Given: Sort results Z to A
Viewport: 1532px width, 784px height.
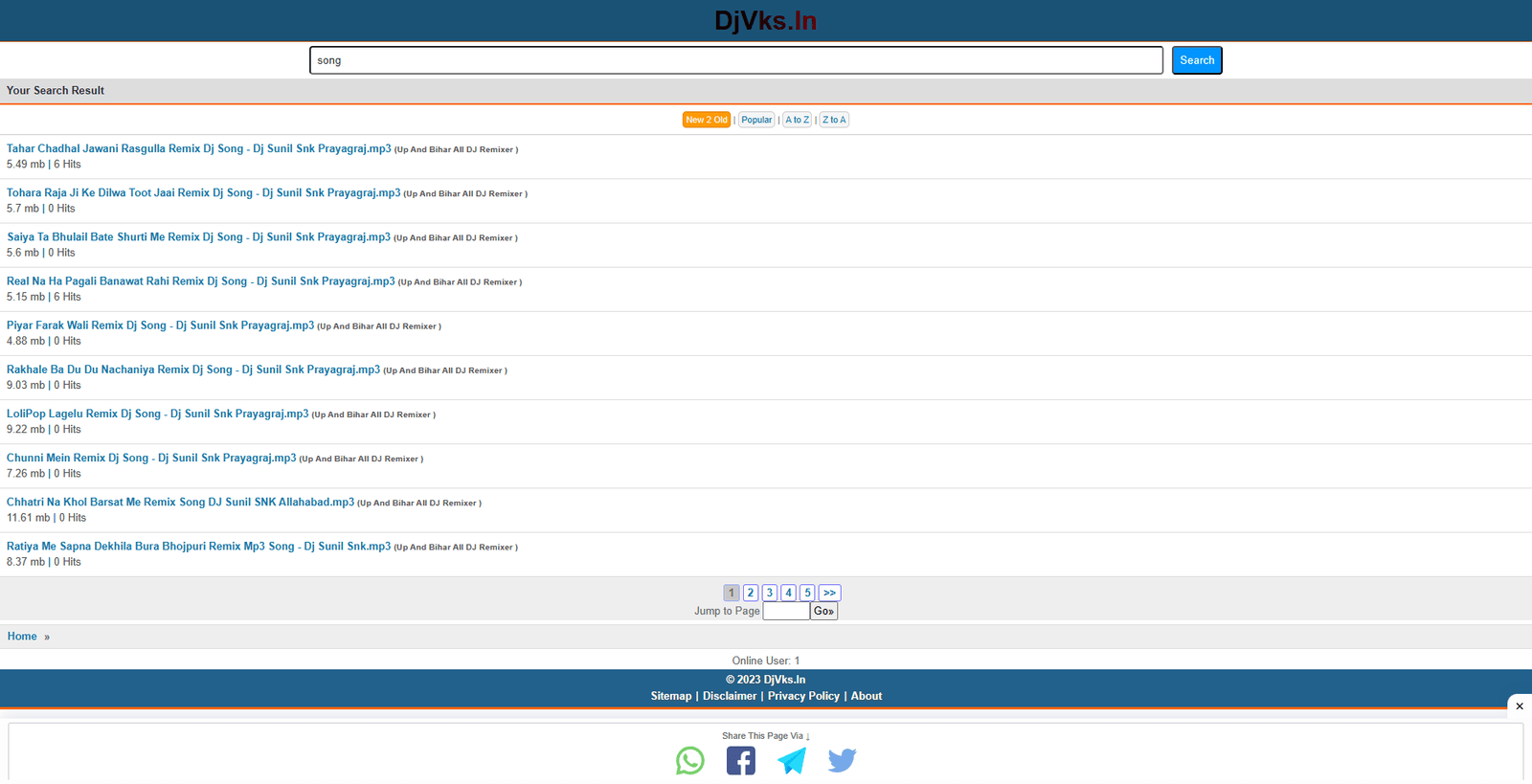Looking at the screenshot, I should click(x=834, y=120).
